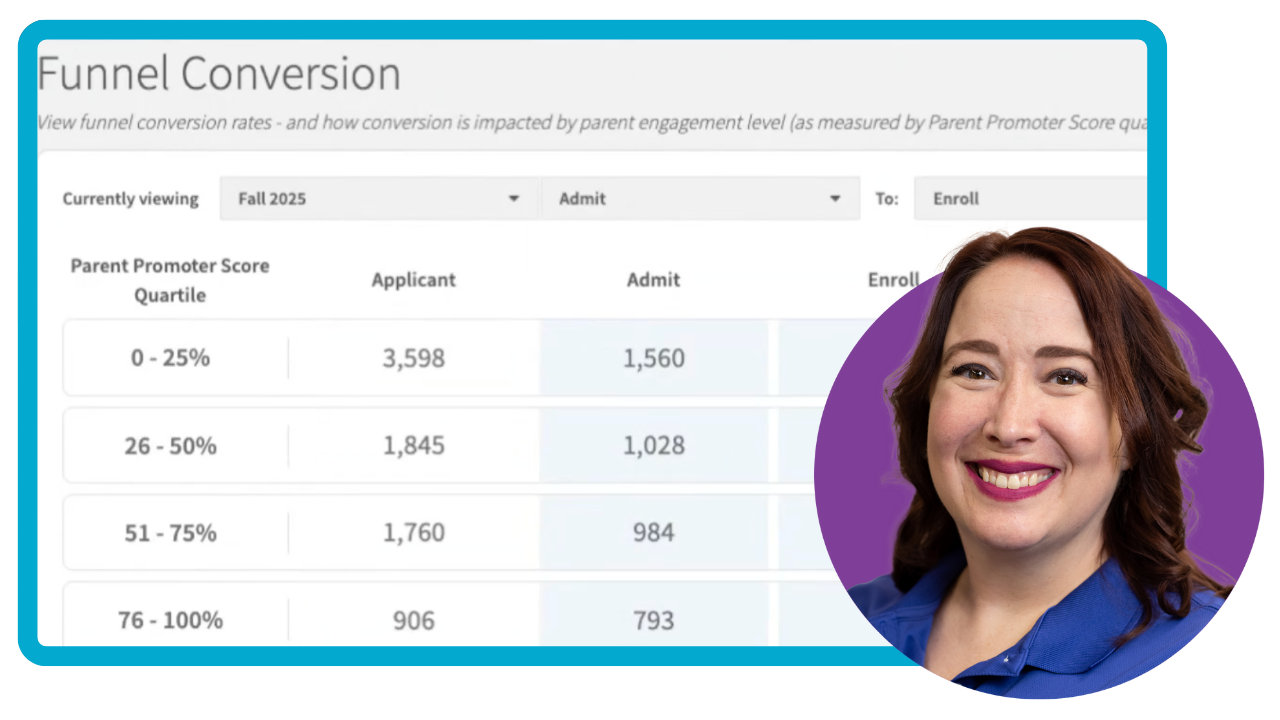Click the 906 applicant value
Image resolution: width=1280 pixels, height=720 pixels.
[413, 619]
